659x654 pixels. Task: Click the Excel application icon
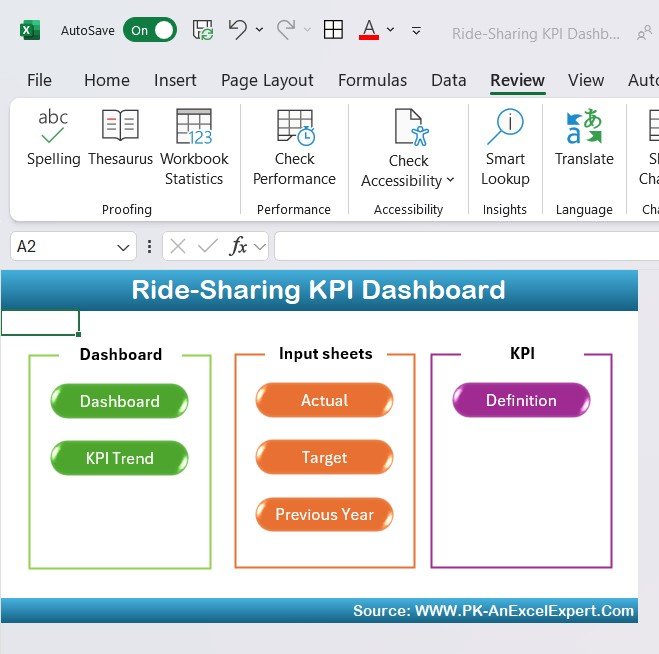pyautogui.click(x=29, y=30)
